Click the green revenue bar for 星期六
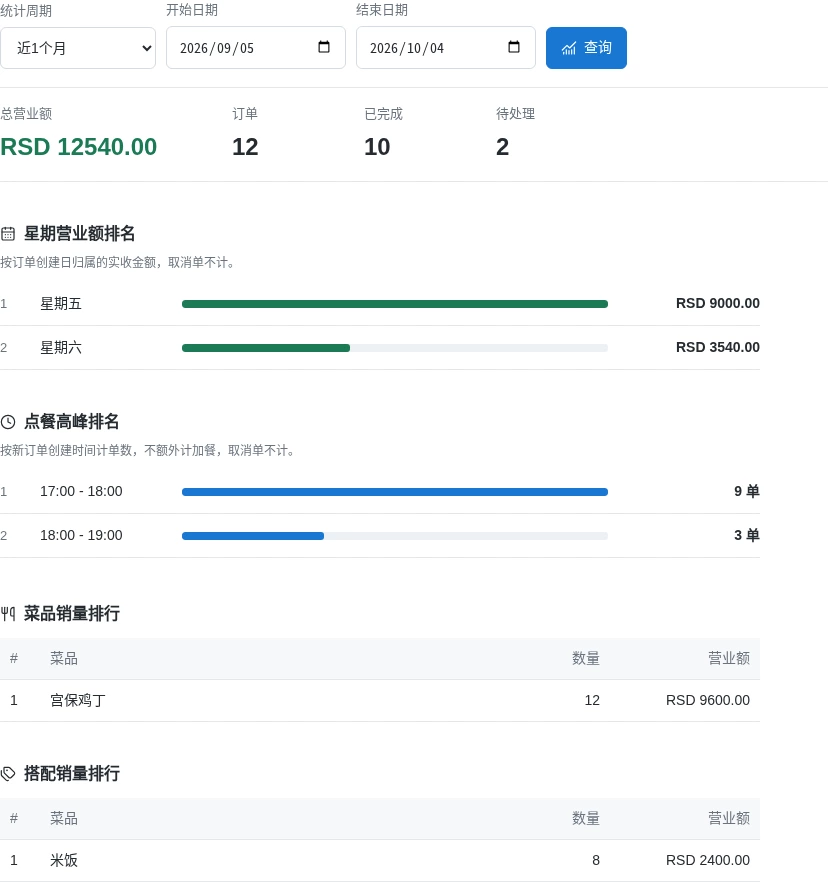The width and height of the screenshot is (828, 882). pos(266,348)
